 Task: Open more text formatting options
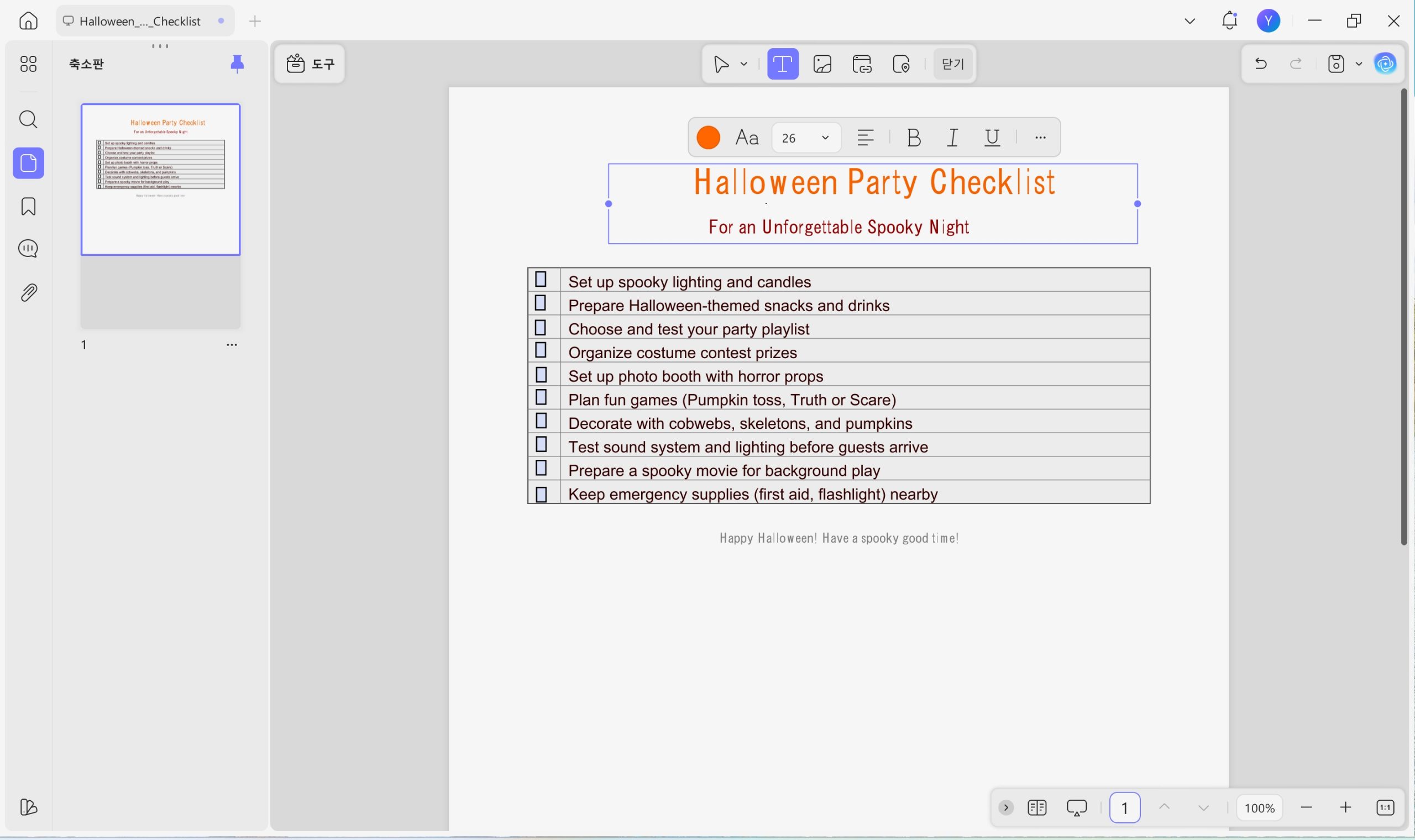[1040, 138]
